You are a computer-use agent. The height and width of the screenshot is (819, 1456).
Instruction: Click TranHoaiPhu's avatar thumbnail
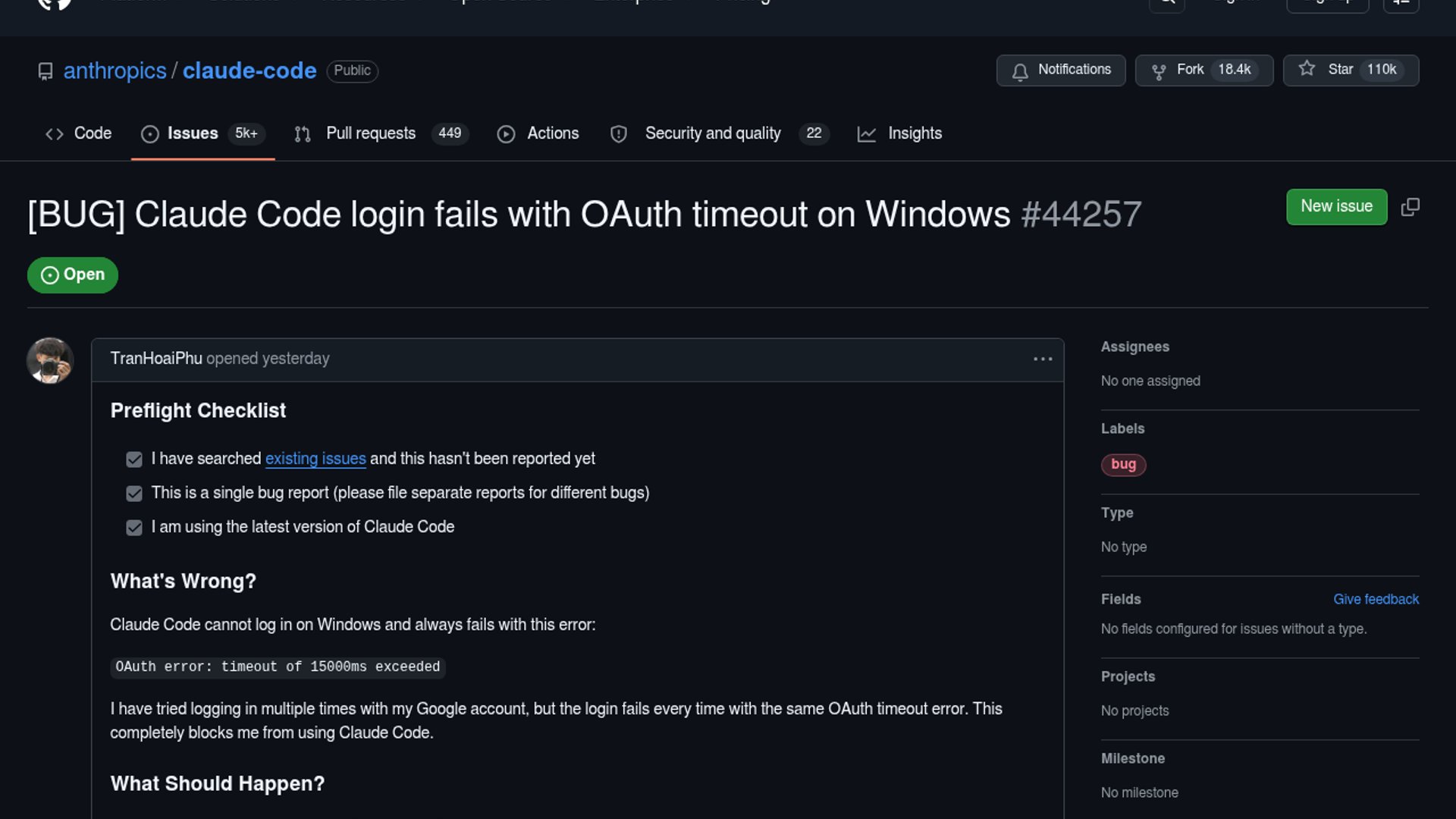click(x=50, y=360)
